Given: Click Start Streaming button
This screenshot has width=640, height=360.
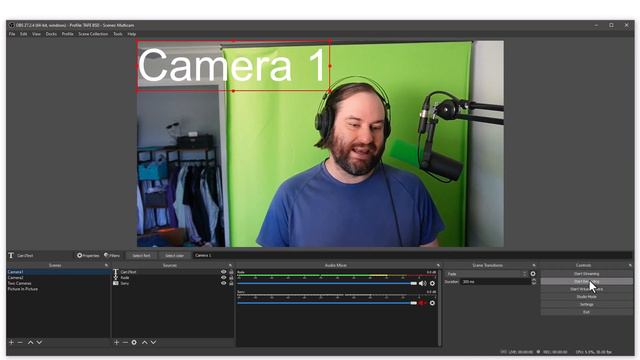Looking at the screenshot, I should 587,274.
